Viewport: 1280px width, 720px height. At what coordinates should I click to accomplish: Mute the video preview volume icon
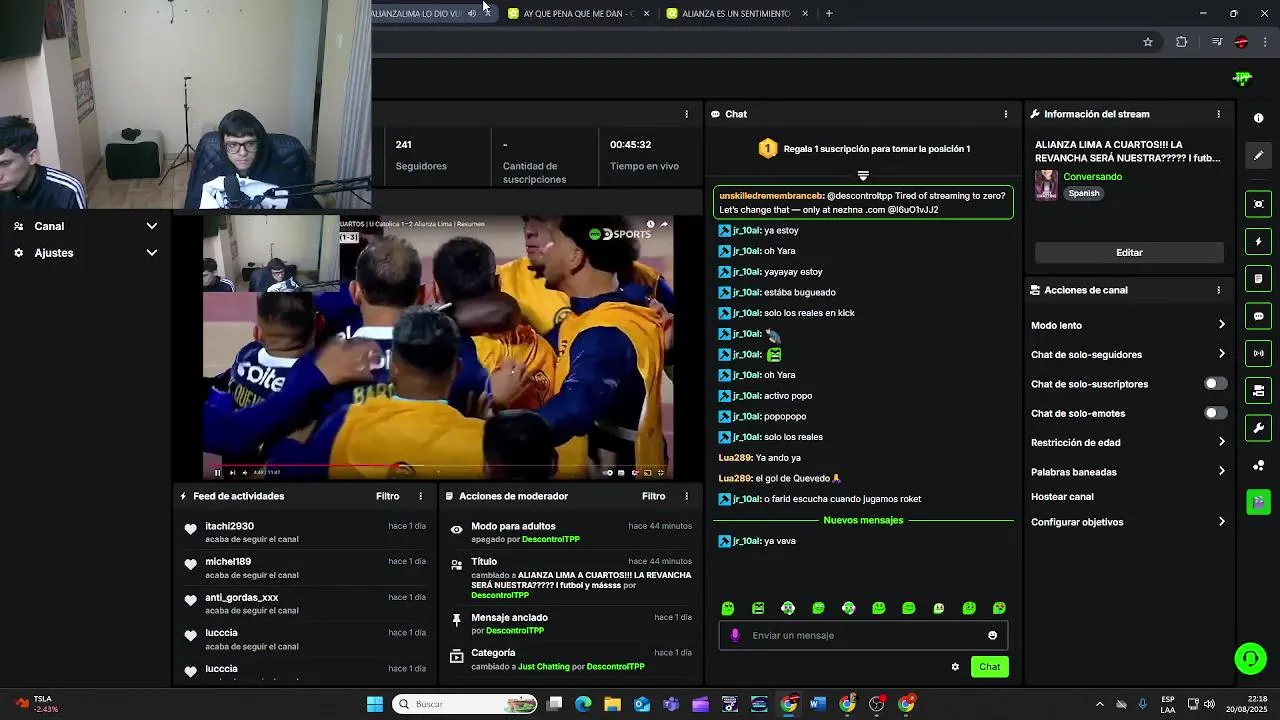click(x=244, y=473)
